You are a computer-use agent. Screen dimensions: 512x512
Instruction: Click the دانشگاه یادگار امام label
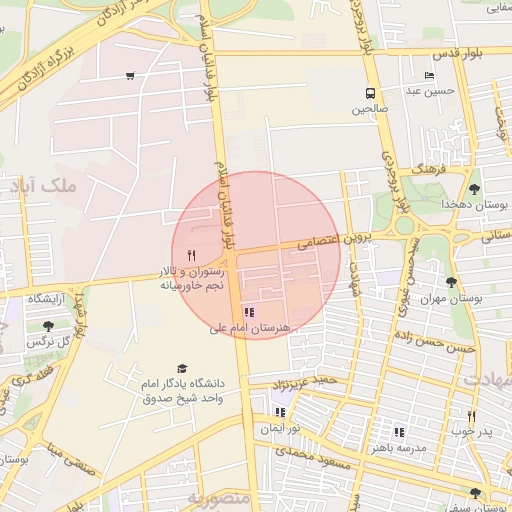pyautogui.click(x=183, y=384)
